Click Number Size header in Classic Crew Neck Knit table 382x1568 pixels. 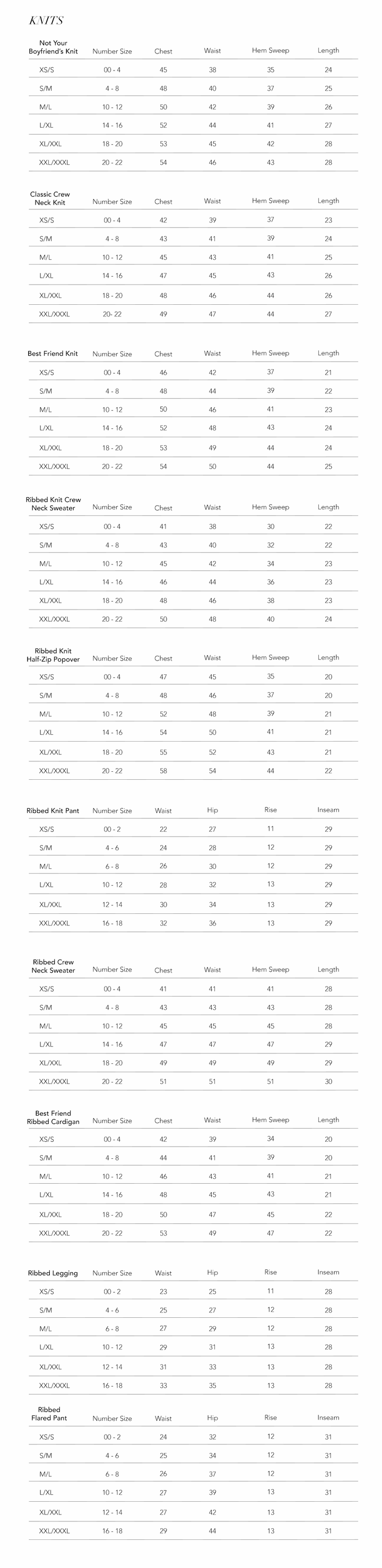[x=112, y=201]
